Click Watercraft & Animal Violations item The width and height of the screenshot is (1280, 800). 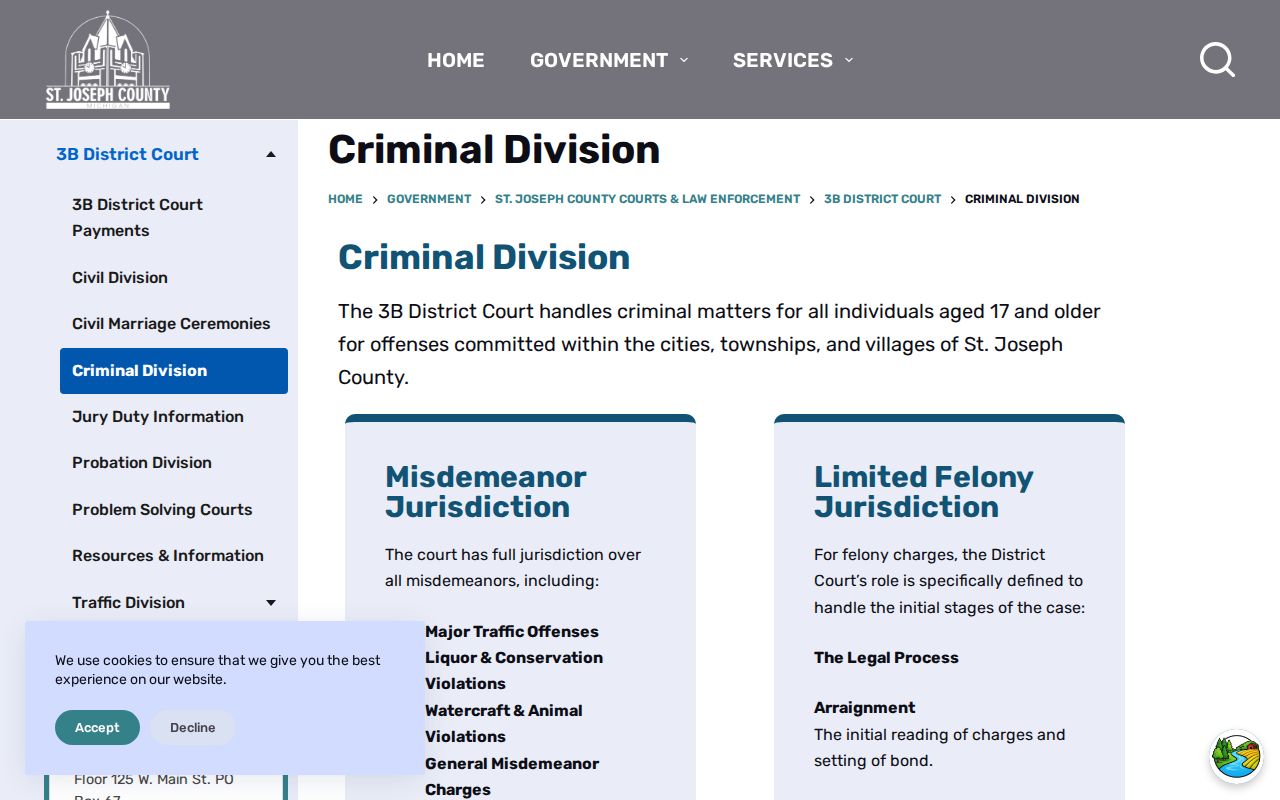coord(504,724)
